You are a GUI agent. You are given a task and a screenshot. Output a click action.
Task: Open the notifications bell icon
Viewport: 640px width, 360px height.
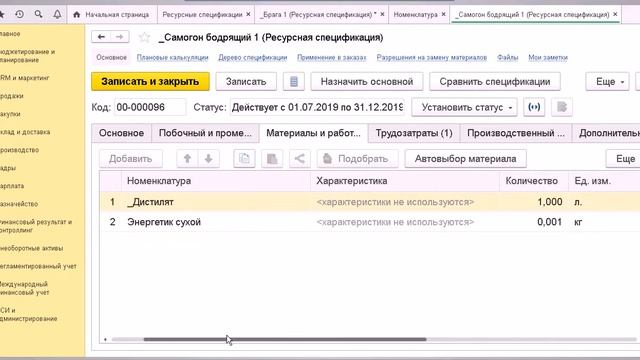point(57,14)
